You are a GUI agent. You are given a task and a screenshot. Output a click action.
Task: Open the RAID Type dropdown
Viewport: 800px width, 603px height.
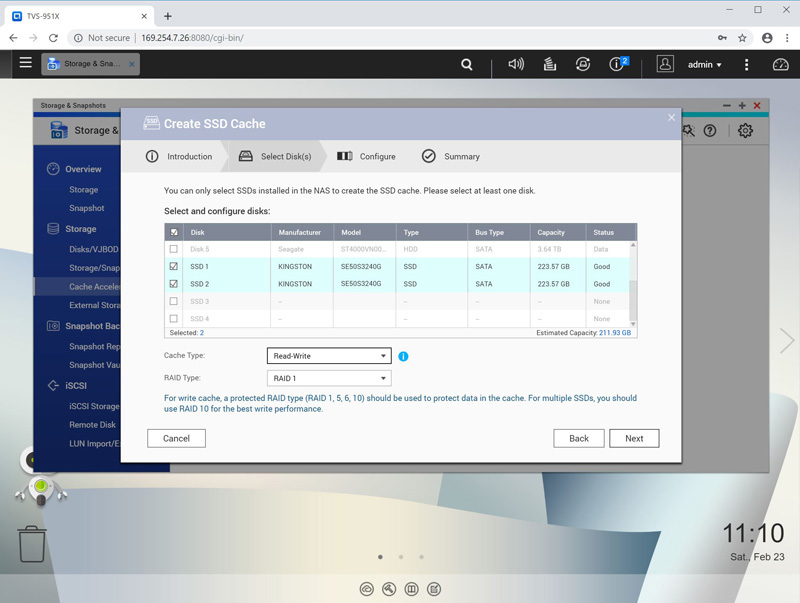click(x=329, y=379)
